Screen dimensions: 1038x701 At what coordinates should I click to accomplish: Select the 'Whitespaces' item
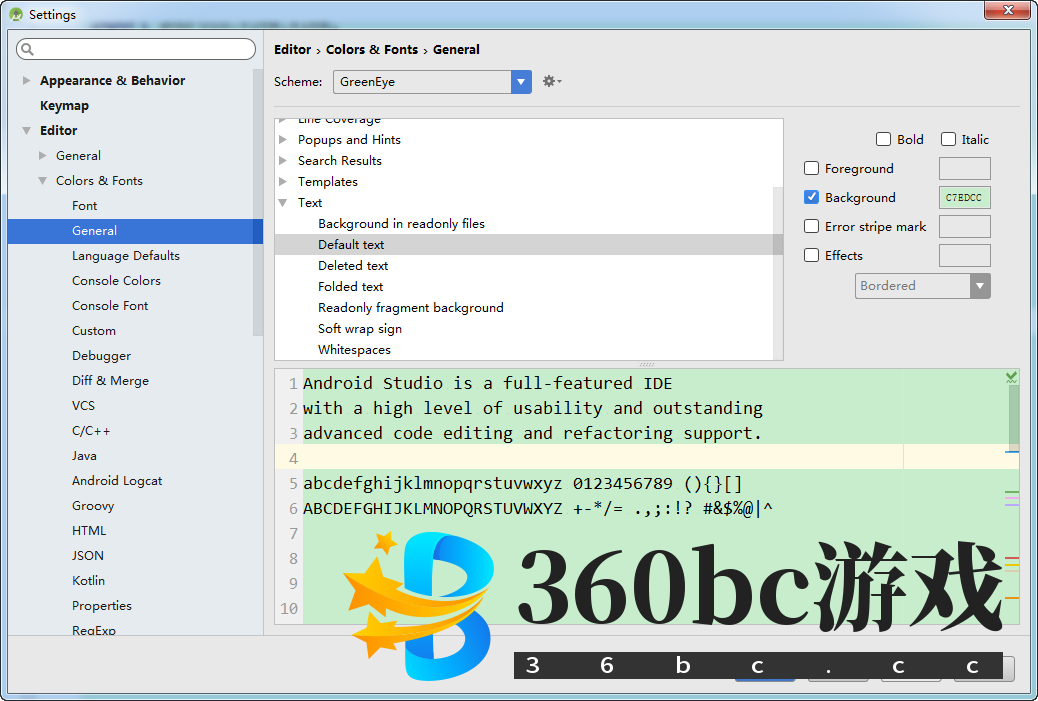click(354, 350)
